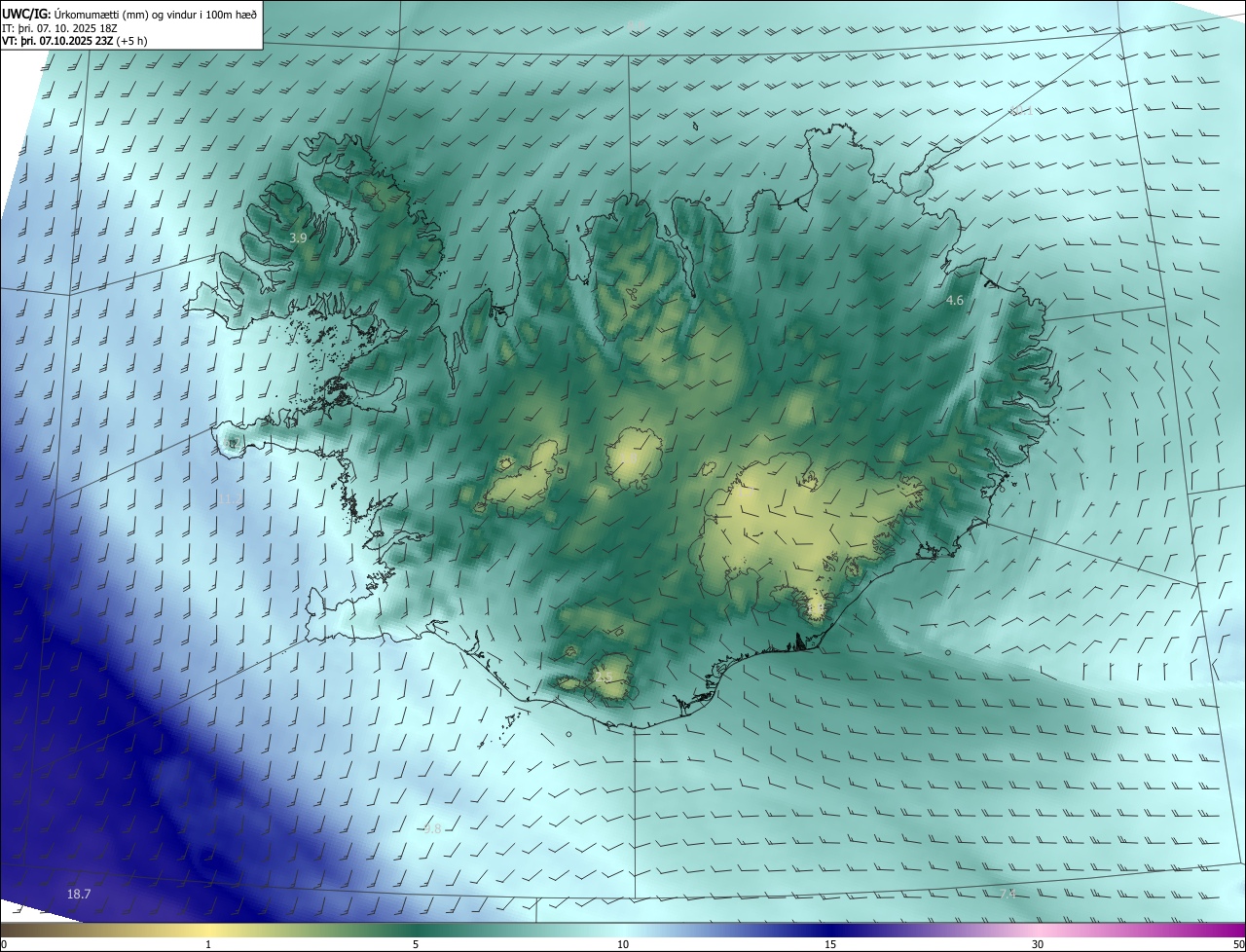Click the 'VT: þri. 07.10.2025 23Z' valid-time line
The height and width of the screenshot is (952, 1246).
[74, 41]
